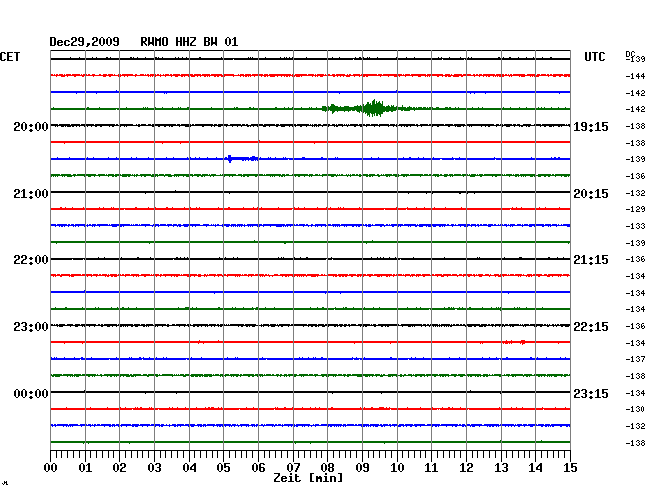Select the 00:00 CET time label

31,393
